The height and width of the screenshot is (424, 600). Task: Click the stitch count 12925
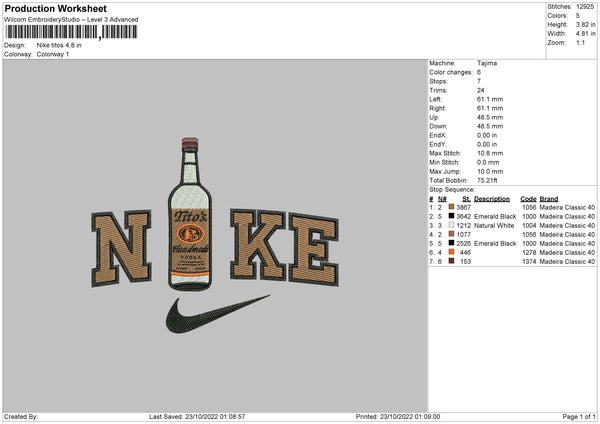pyautogui.click(x=585, y=7)
